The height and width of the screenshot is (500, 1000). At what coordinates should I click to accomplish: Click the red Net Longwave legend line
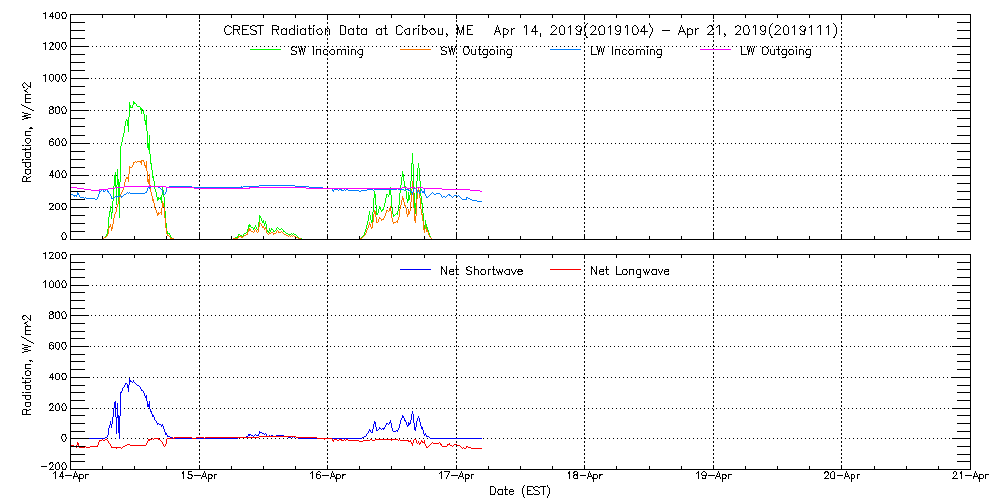coord(564,269)
